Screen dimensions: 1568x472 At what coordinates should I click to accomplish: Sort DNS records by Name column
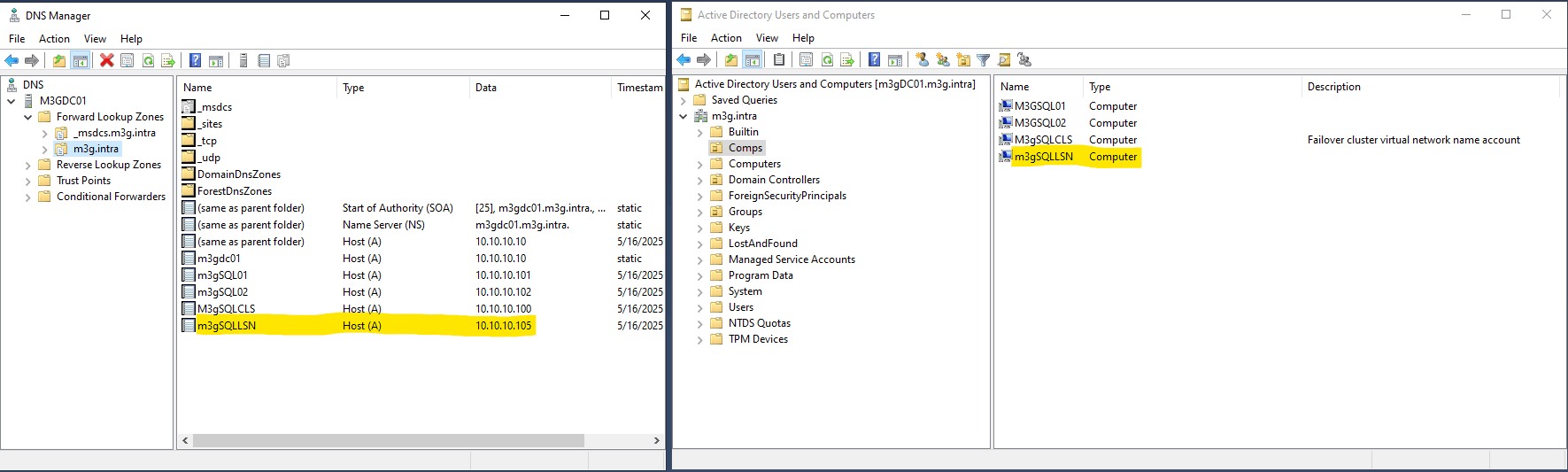(257, 88)
